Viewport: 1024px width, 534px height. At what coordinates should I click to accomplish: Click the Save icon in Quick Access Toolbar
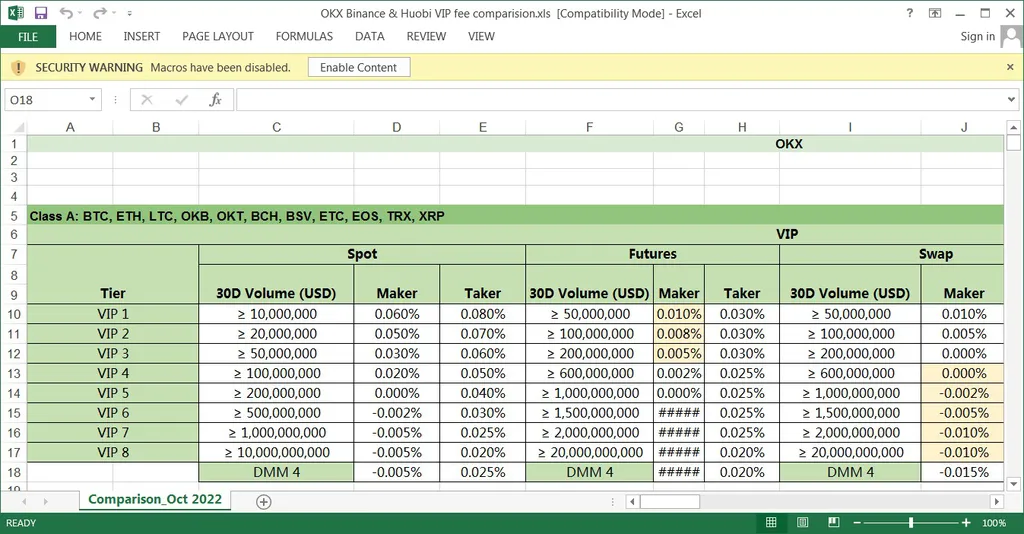tap(40, 13)
